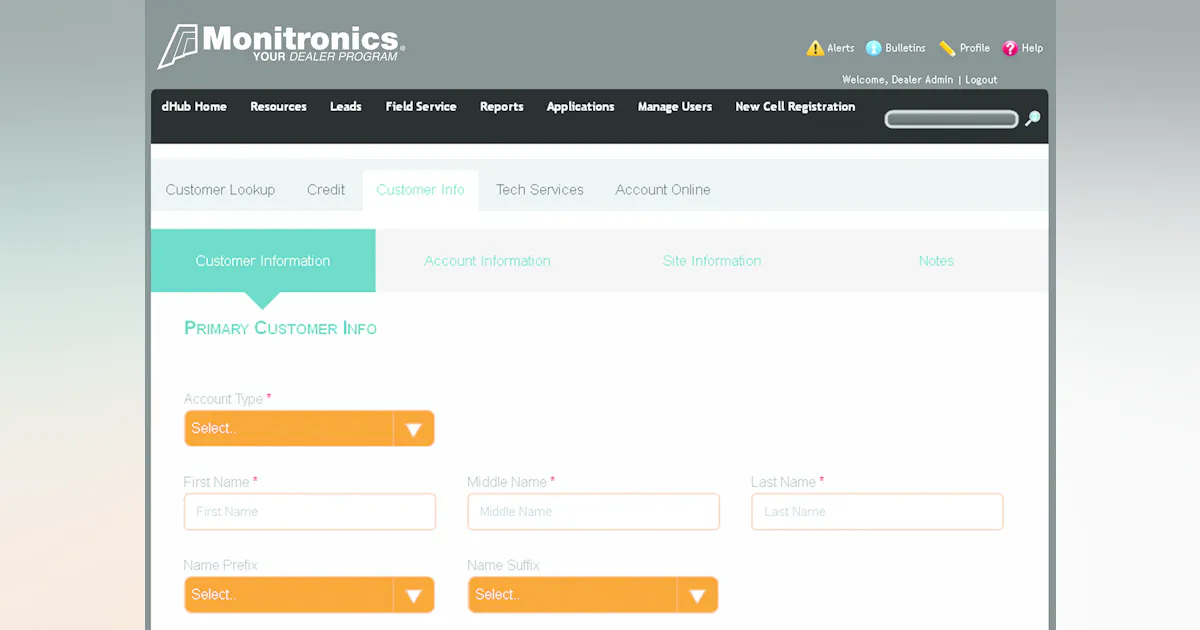The image size is (1200, 630).
Task: Select the Customer Info tab
Action: 420,190
